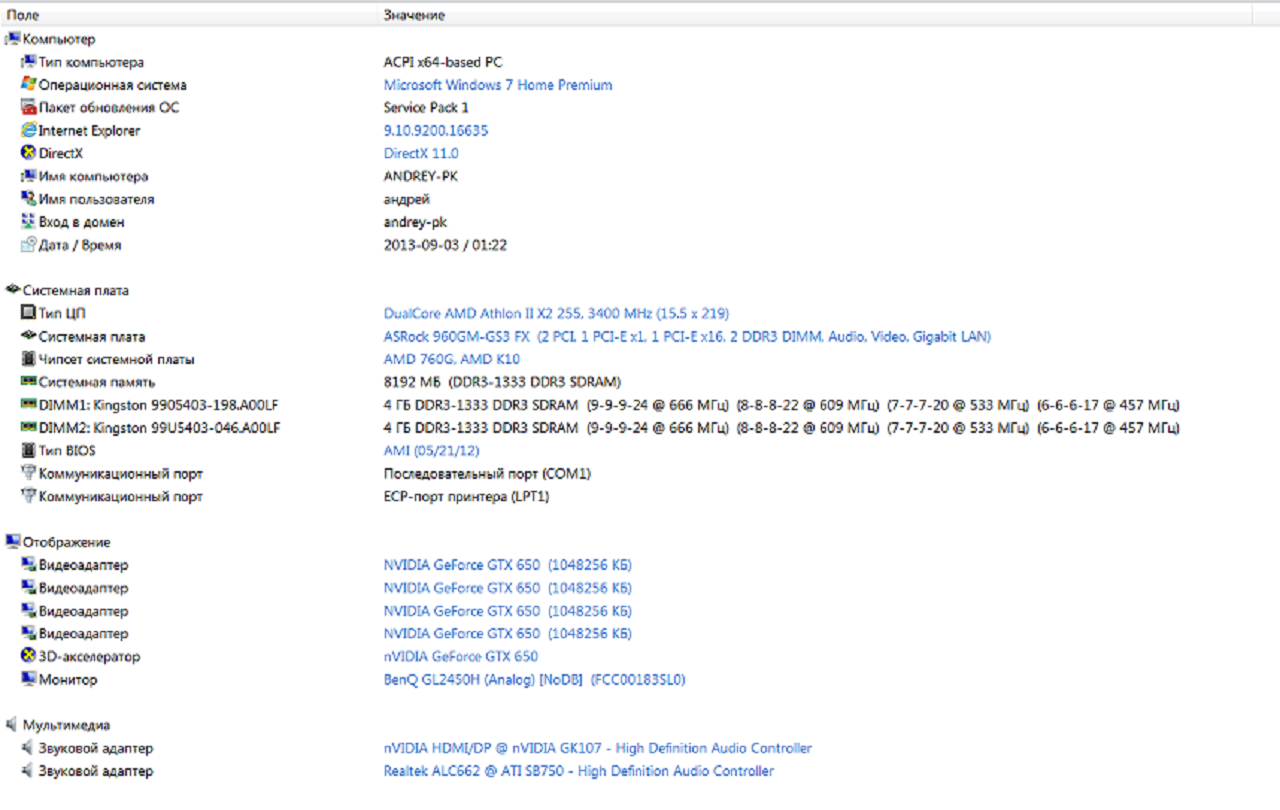Open the Microsoft Windows 7 Home Premium link
The image size is (1280, 810).
pyautogui.click(x=498, y=85)
